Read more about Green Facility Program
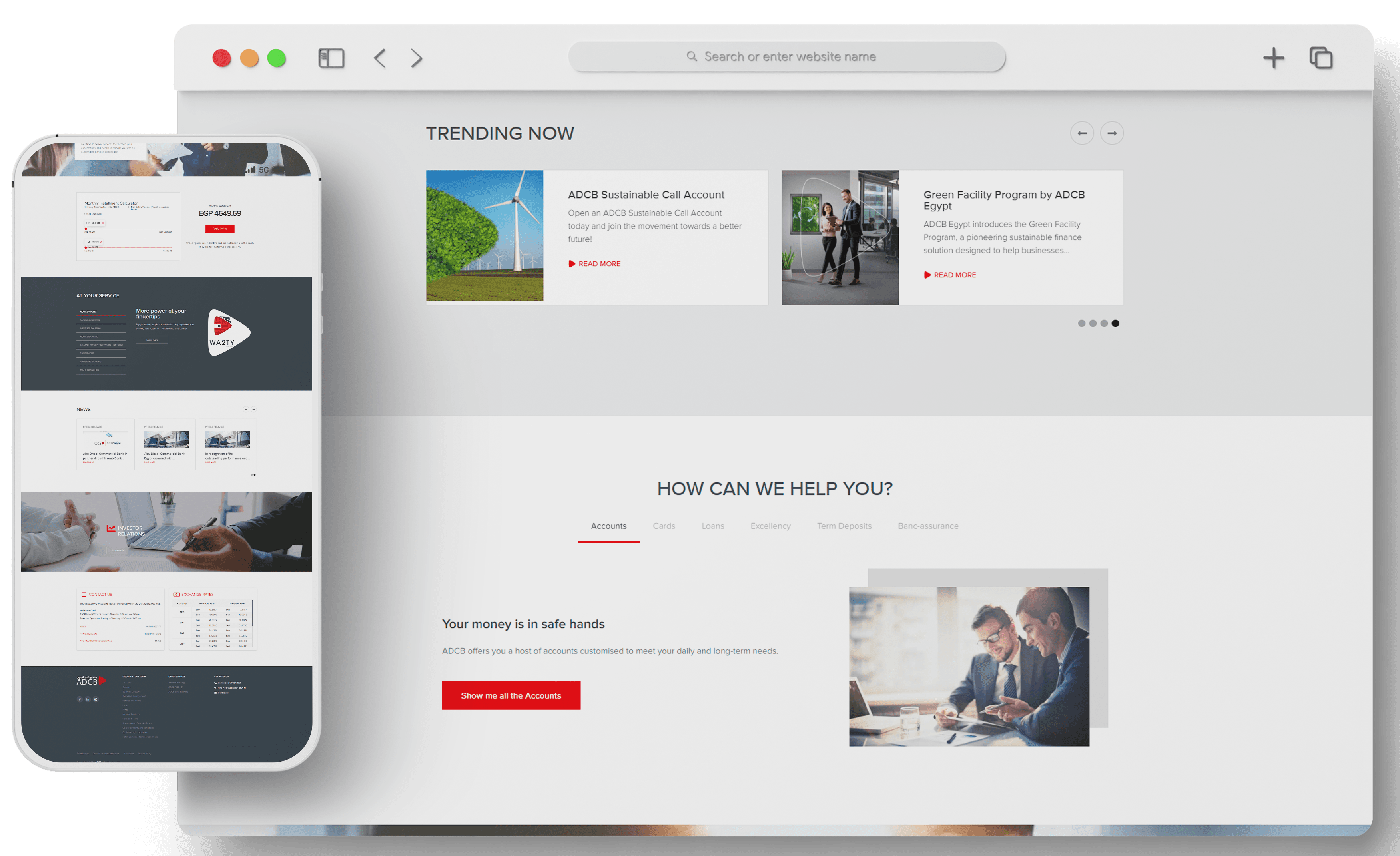This screenshot has height=856, width=1400. coord(955,275)
